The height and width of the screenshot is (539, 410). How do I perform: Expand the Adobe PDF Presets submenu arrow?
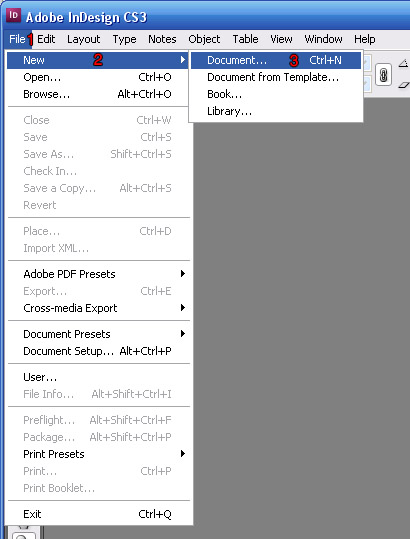tap(182, 274)
